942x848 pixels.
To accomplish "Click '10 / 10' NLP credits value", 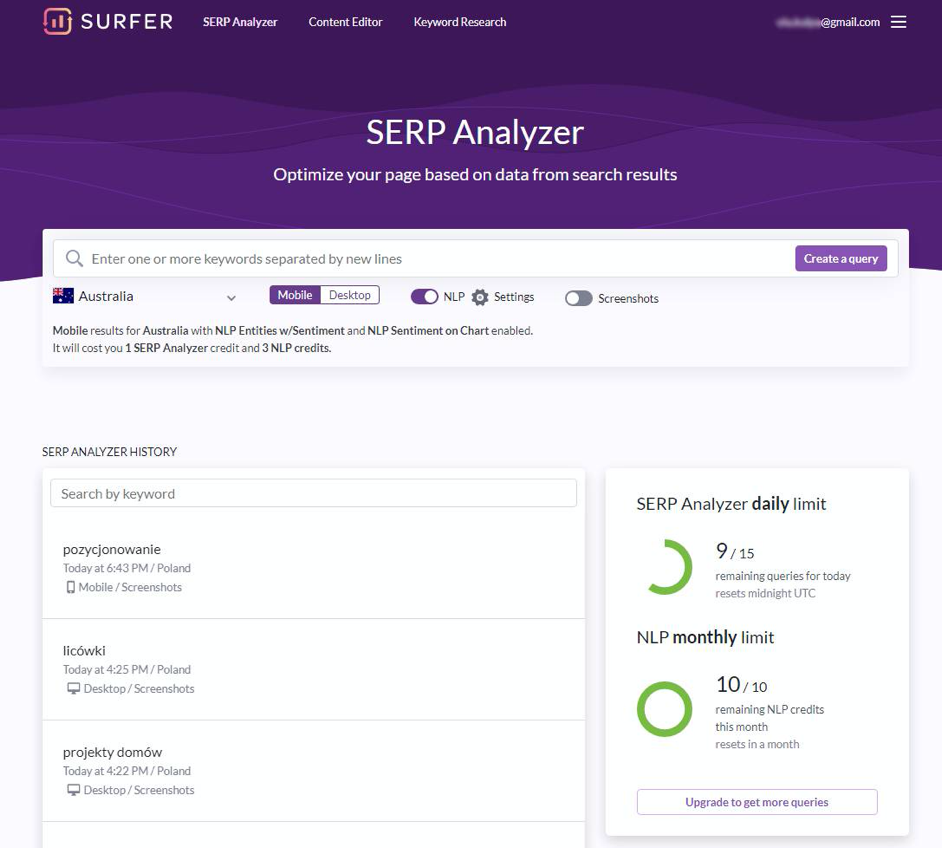I will click(741, 685).
